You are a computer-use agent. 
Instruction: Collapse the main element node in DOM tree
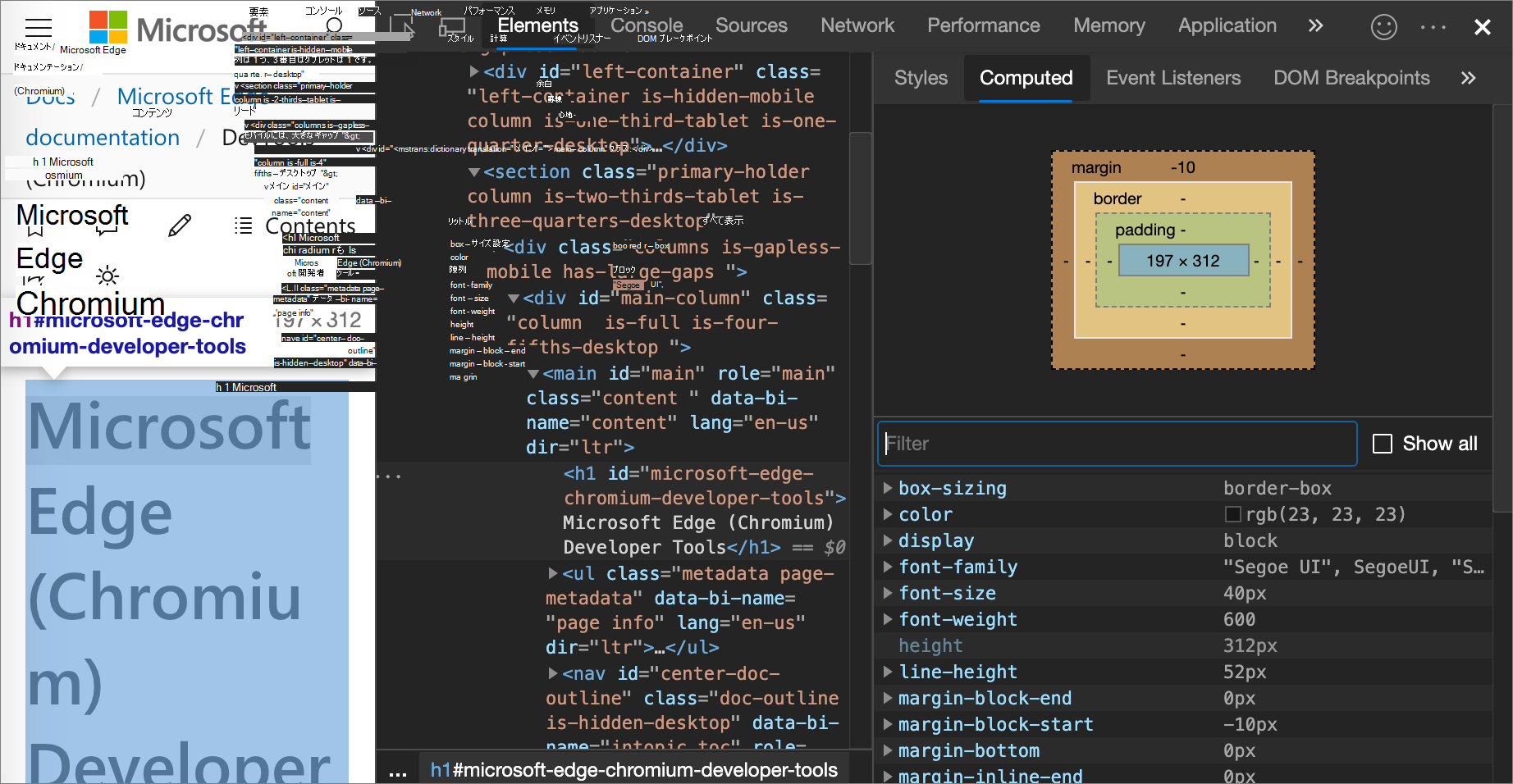pyautogui.click(x=533, y=374)
